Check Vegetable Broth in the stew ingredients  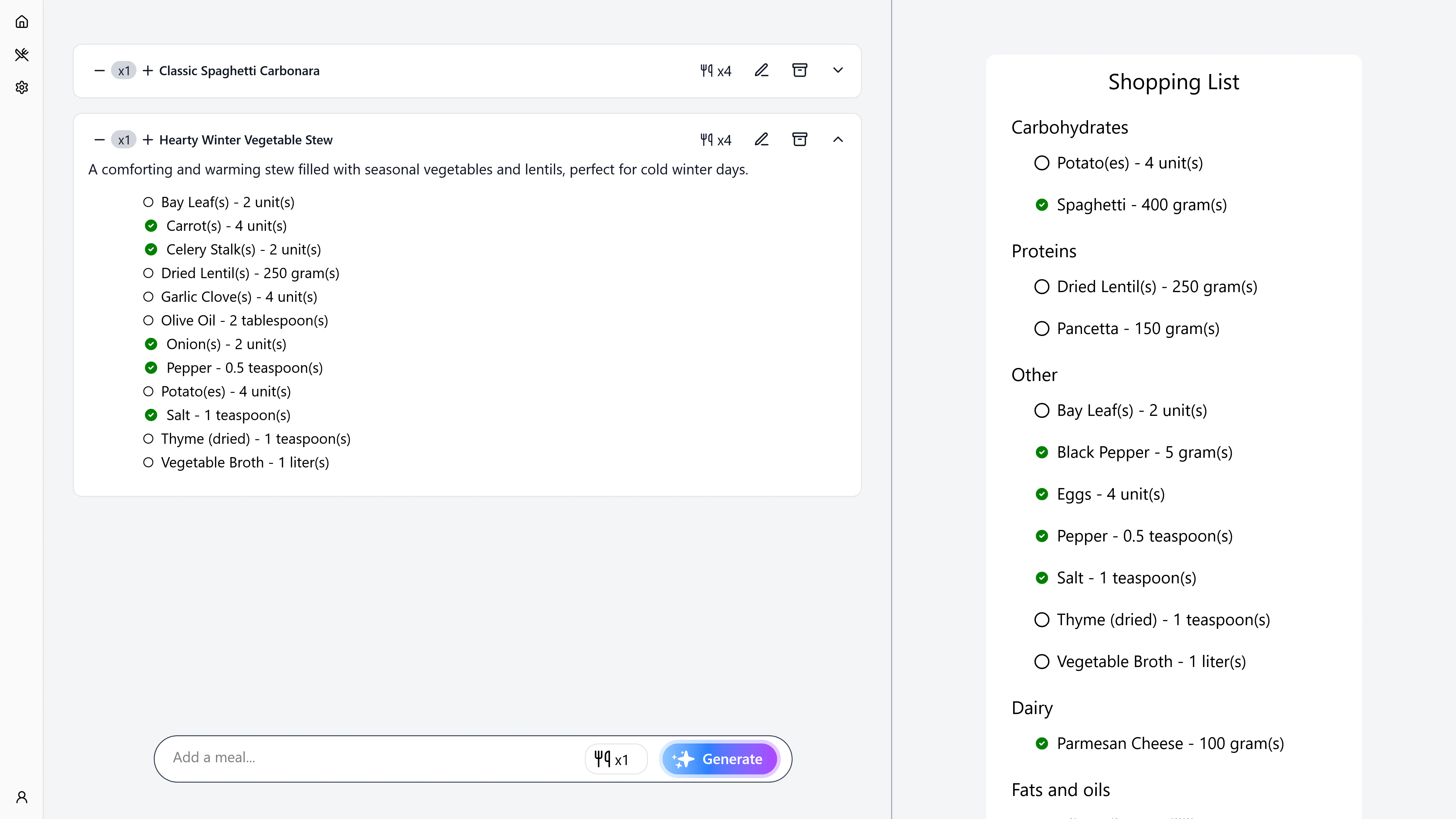pyautogui.click(x=148, y=462)
